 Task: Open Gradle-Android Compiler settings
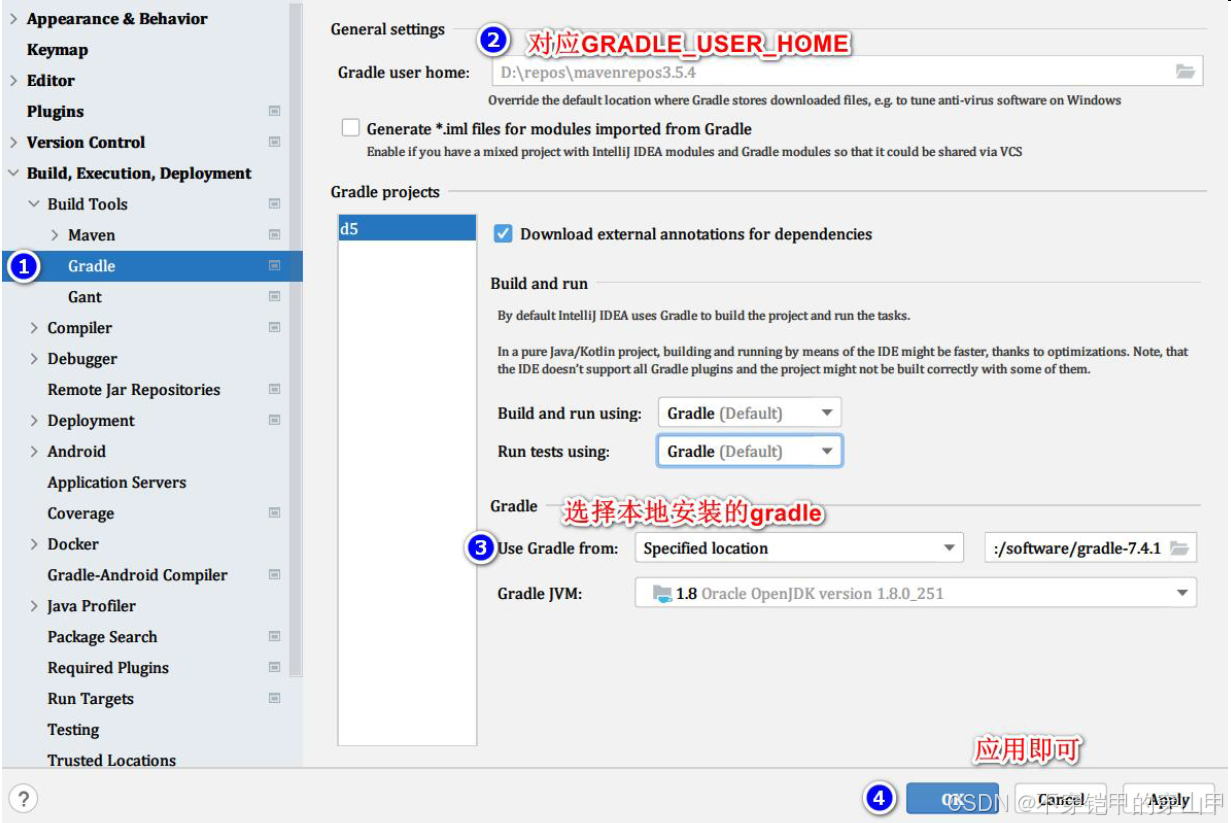pyautogui.click(x=137, y=575)
